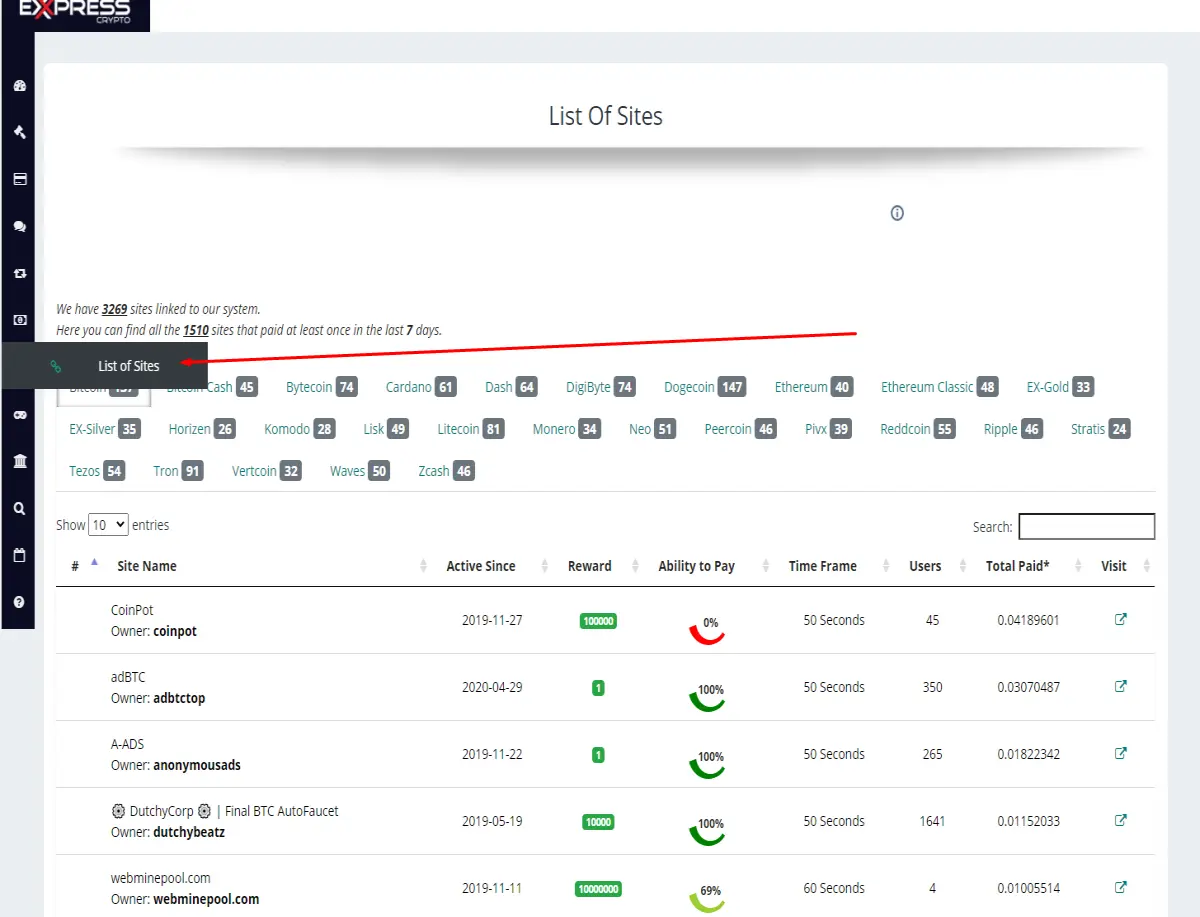Choose the Neo tab
Screen dimensions: 1200x917
click(652, 429)
